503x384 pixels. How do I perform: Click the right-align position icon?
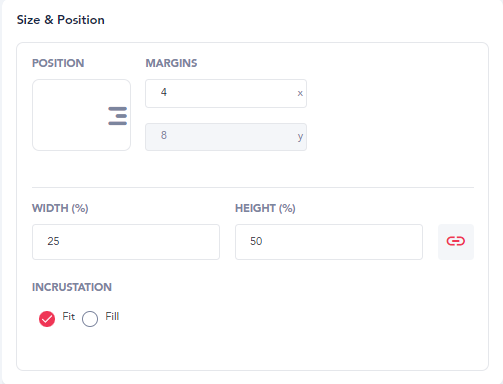pos(117,116)
